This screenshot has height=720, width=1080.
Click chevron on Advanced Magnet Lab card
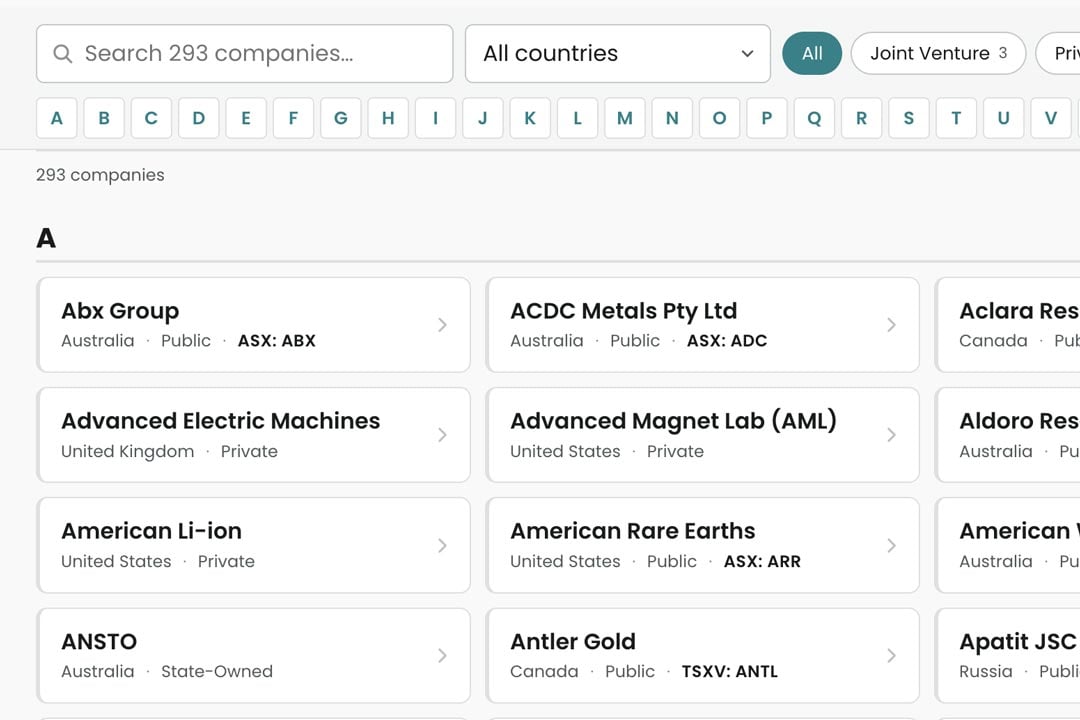point(891,435)
